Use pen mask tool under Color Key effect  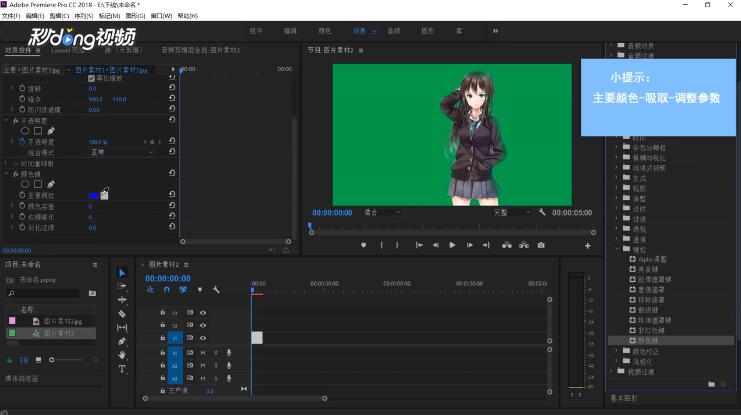(51, 184)
